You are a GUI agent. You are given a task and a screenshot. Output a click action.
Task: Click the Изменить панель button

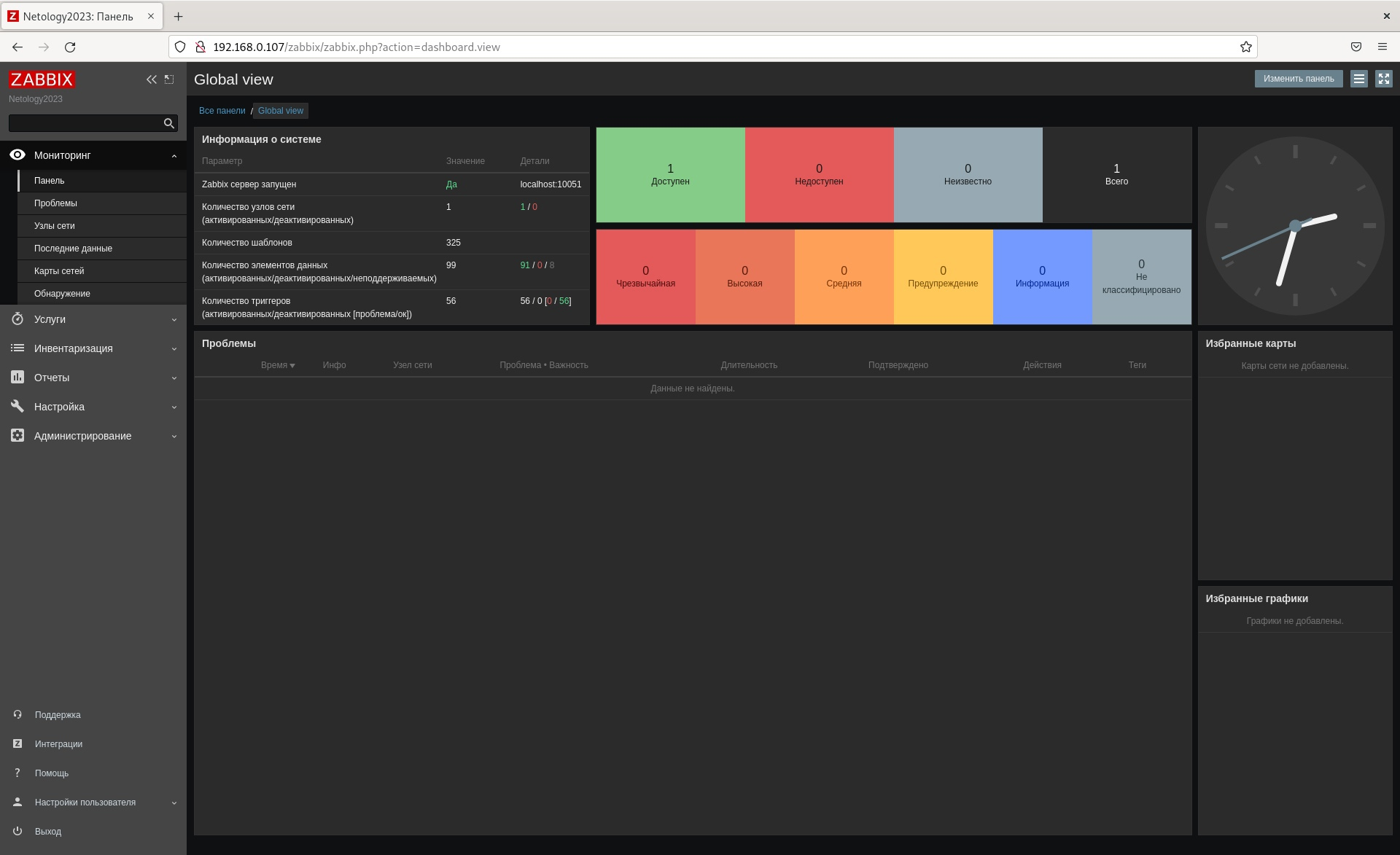click(1299, 78)
